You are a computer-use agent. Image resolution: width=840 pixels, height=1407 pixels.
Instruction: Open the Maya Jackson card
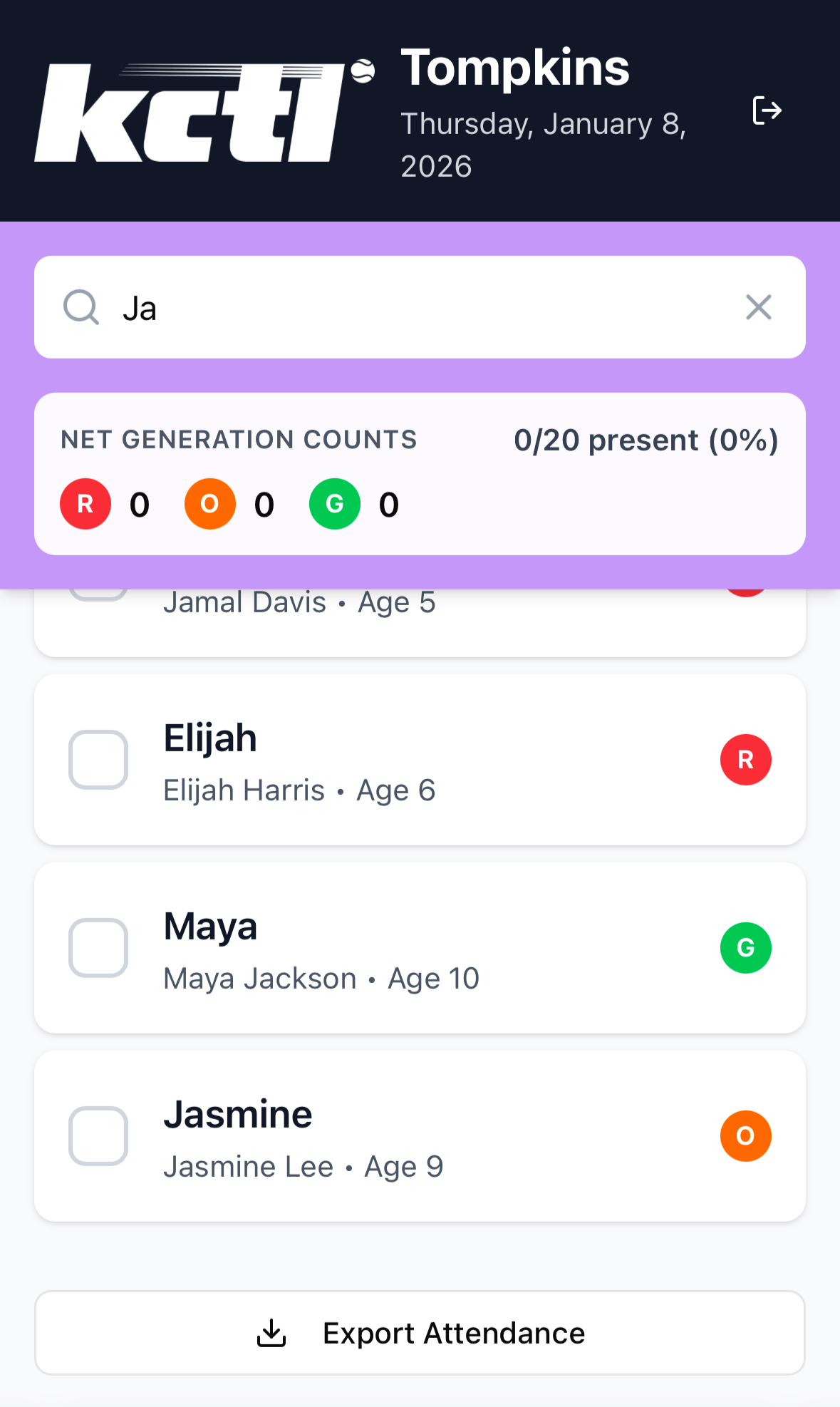[x=420, y=948]
